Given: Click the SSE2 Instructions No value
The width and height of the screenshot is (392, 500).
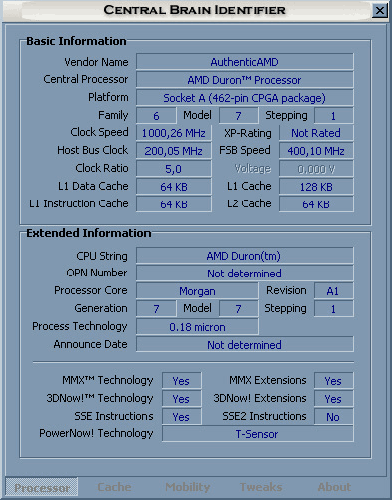Looking at the screenshot, I should click(x=333, y=417).
